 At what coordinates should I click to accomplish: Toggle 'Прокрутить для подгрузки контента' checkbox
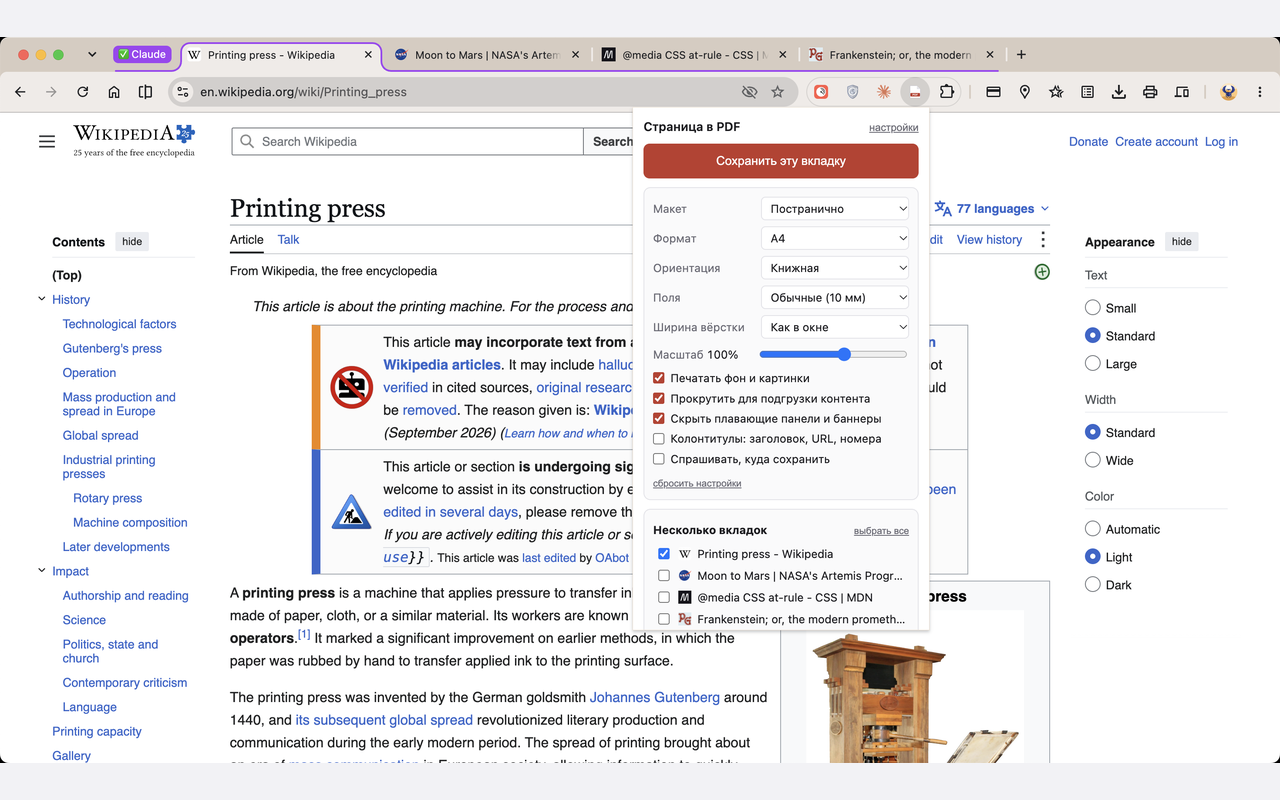(x=659, y=398)
